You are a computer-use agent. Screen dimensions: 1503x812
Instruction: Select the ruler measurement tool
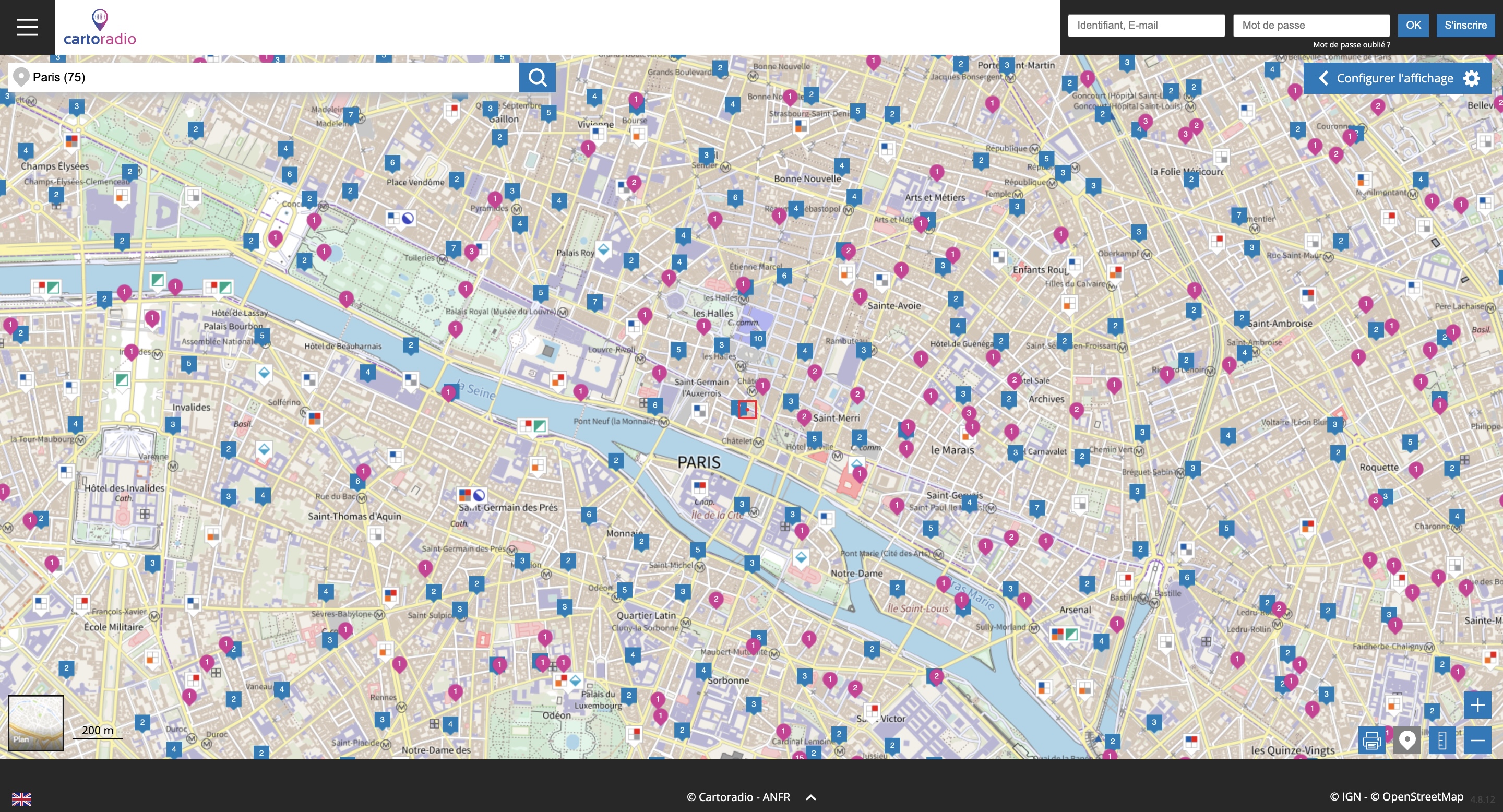pyautogui.click(x=1442, y=741)
